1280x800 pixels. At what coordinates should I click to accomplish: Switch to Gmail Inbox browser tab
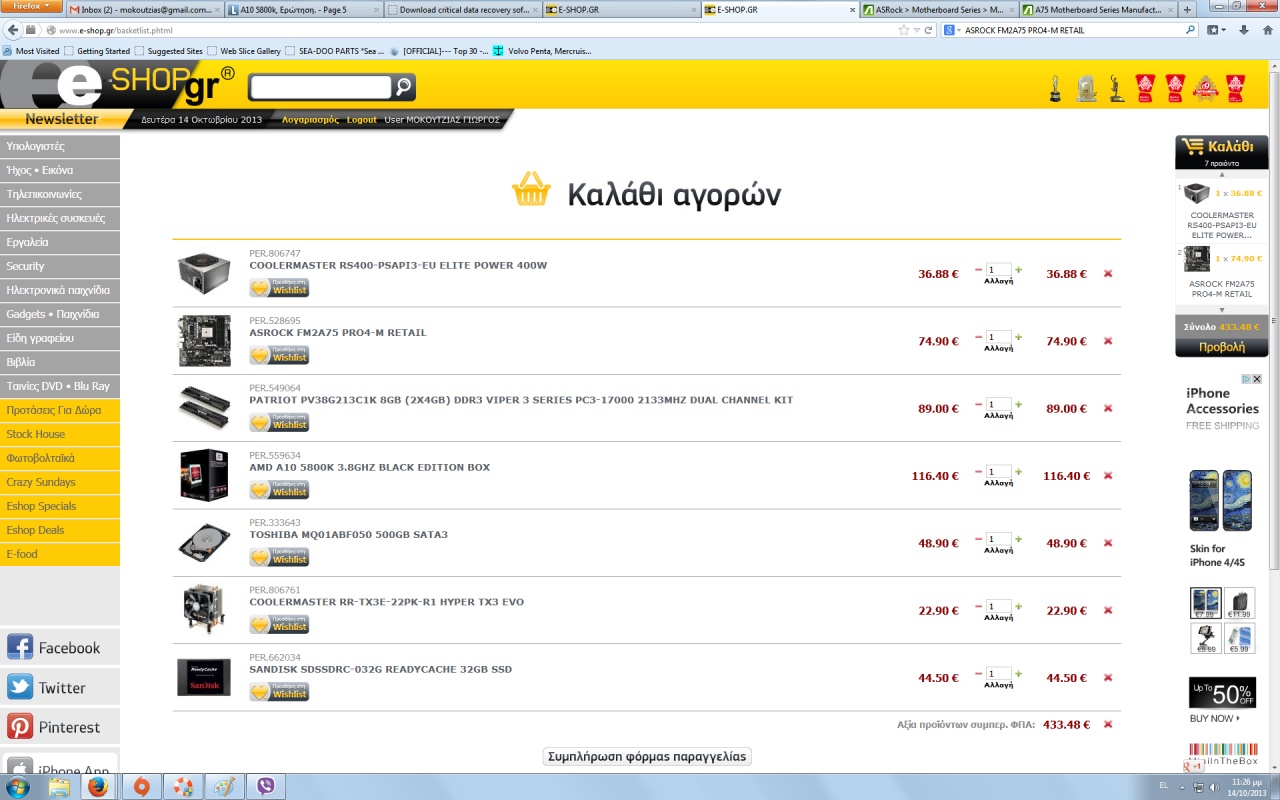point(144,10)
